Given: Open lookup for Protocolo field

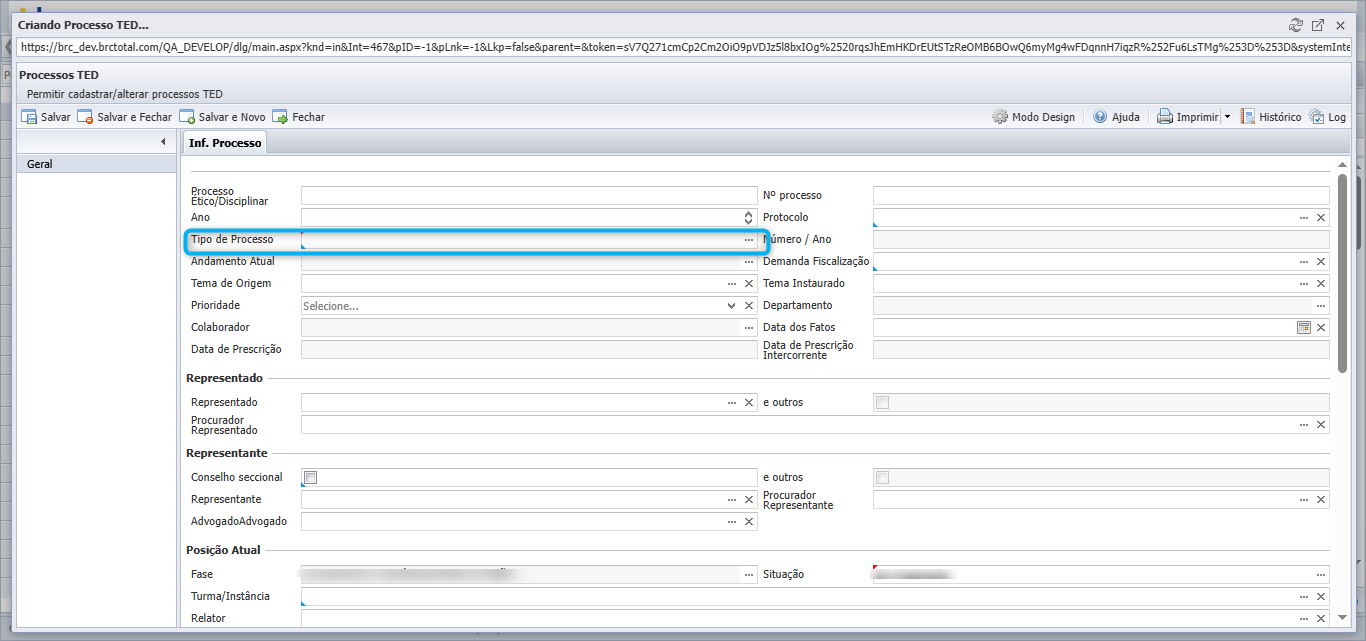Looking at the screenshot, I should [1304, 218].
